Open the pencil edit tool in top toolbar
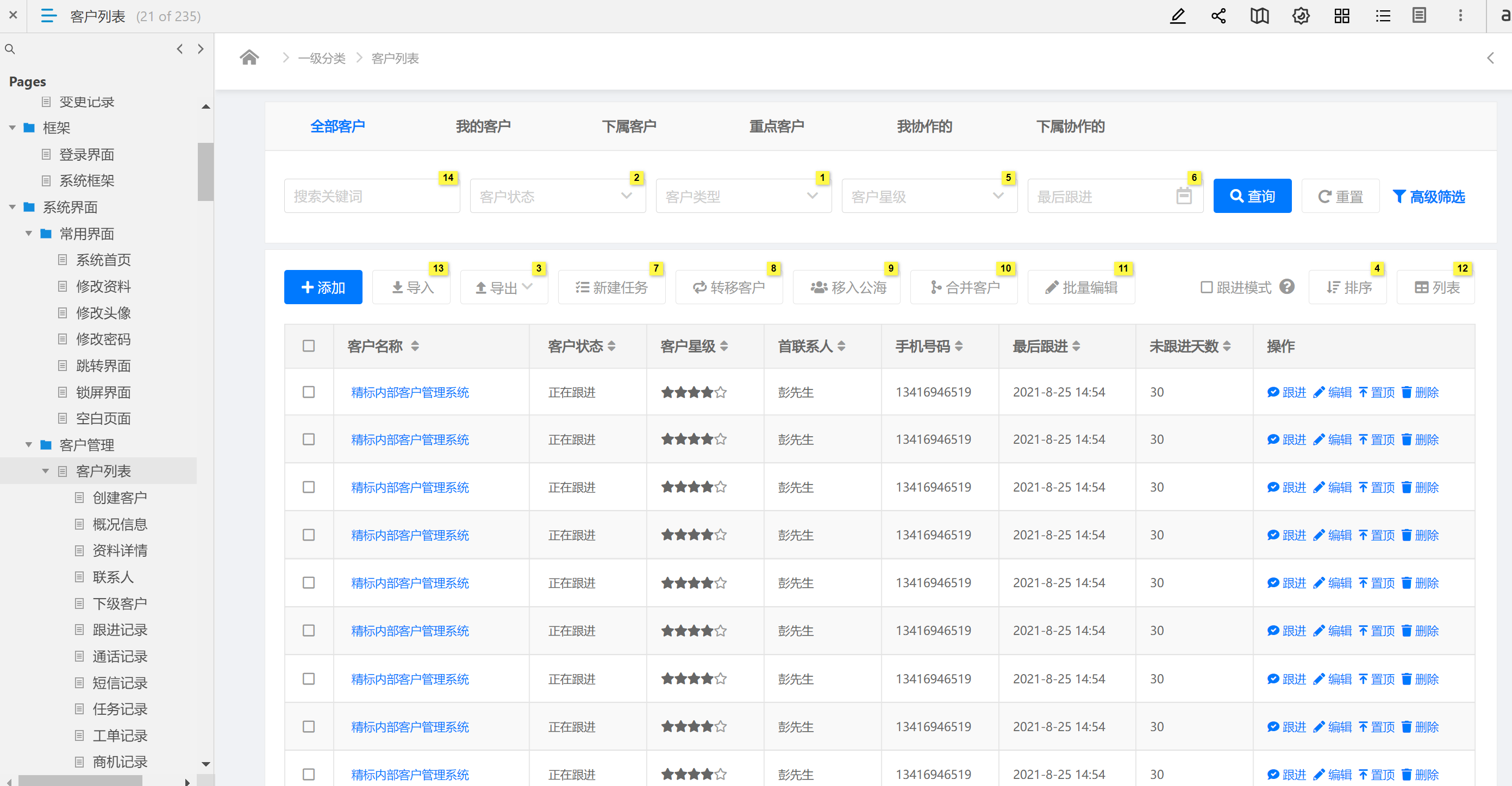 coord(1177,16)
